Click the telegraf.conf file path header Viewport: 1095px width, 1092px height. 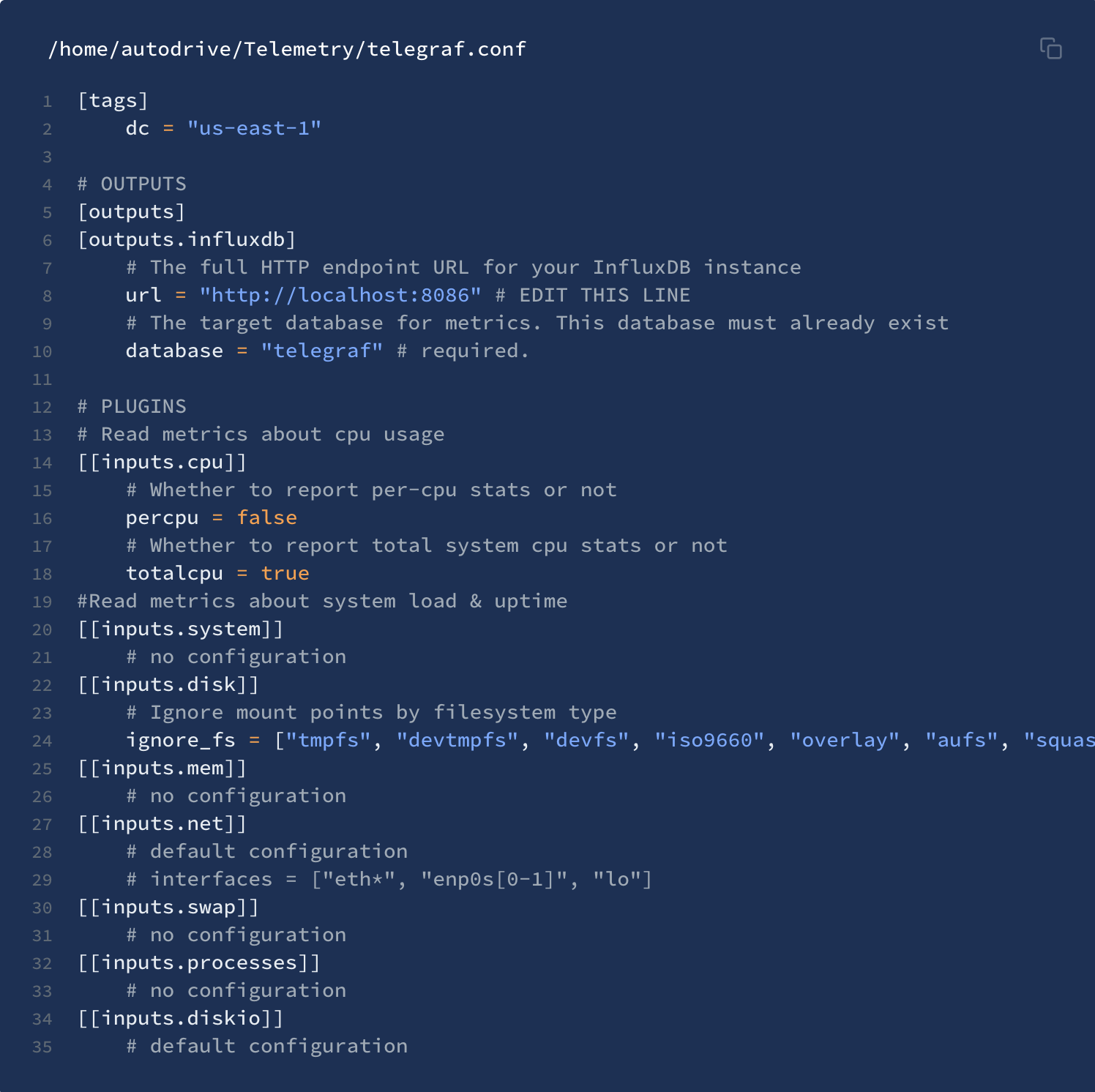click(287, 49)
